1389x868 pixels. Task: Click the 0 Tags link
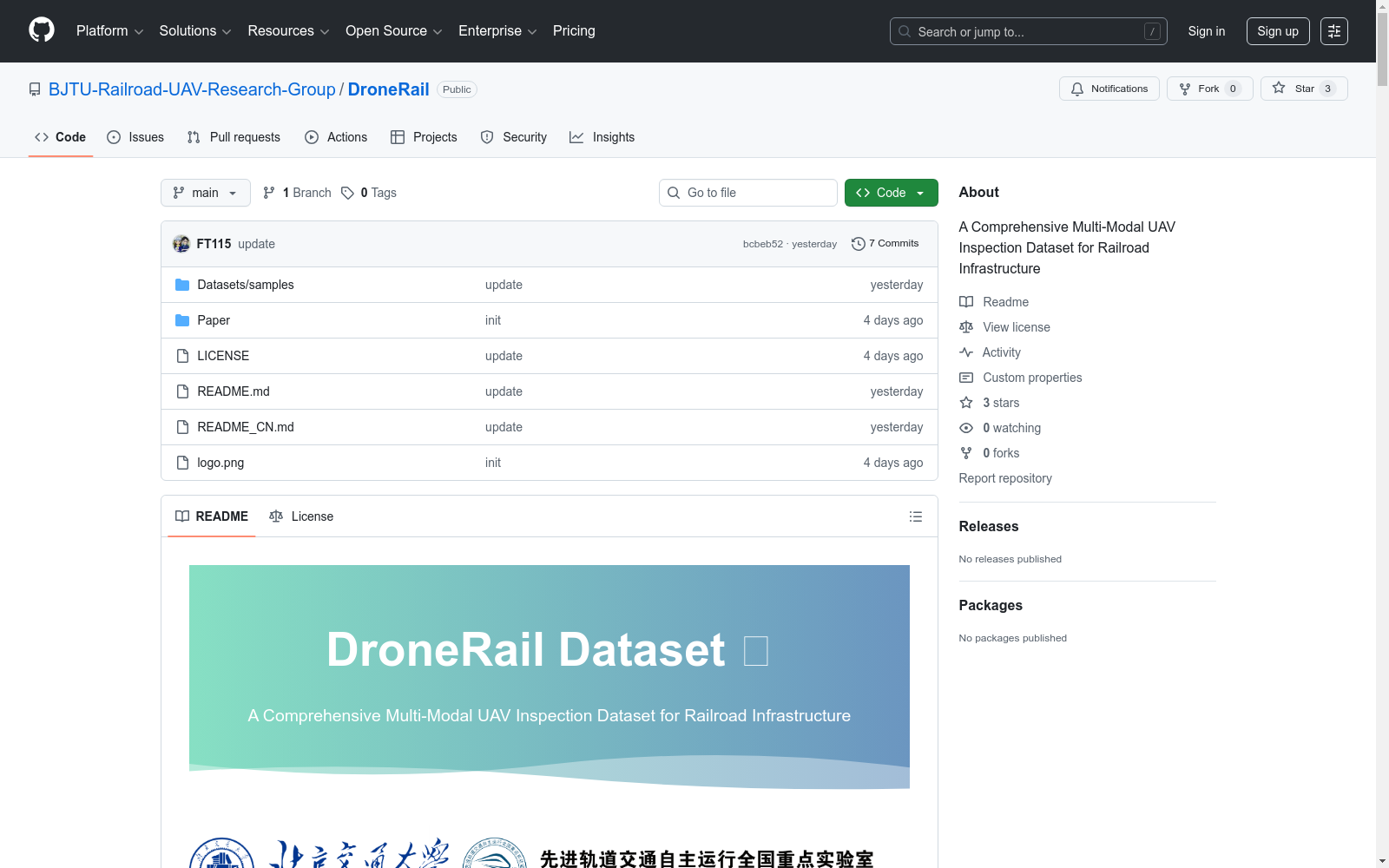pyautogui.click(x=369, y=193)
